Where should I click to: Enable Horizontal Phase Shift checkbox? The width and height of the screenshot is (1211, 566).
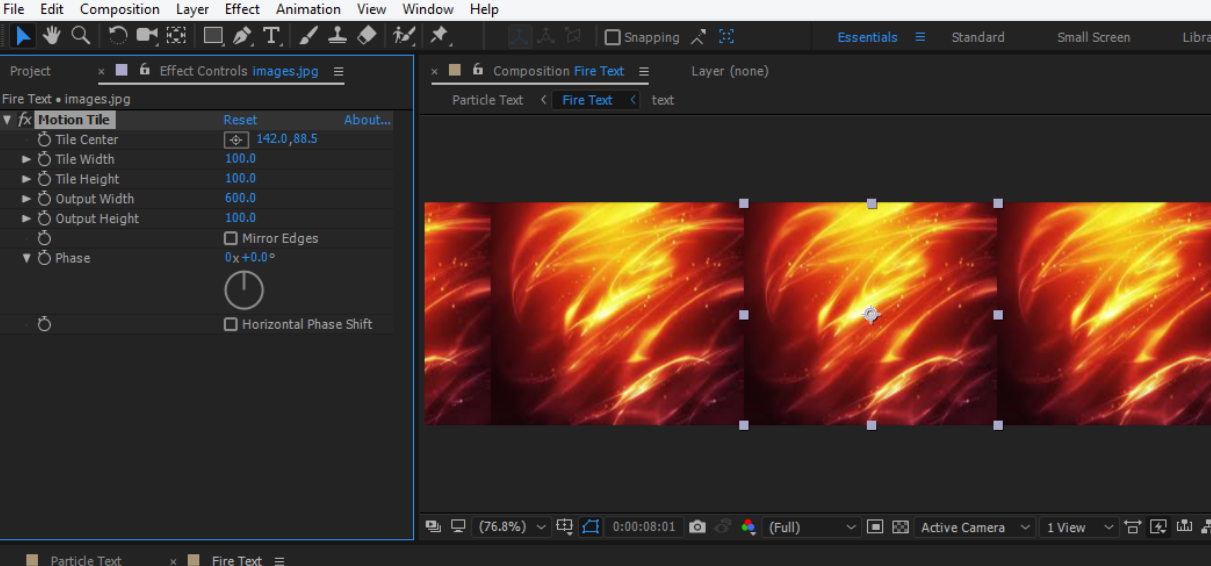(x=231, y=325)
